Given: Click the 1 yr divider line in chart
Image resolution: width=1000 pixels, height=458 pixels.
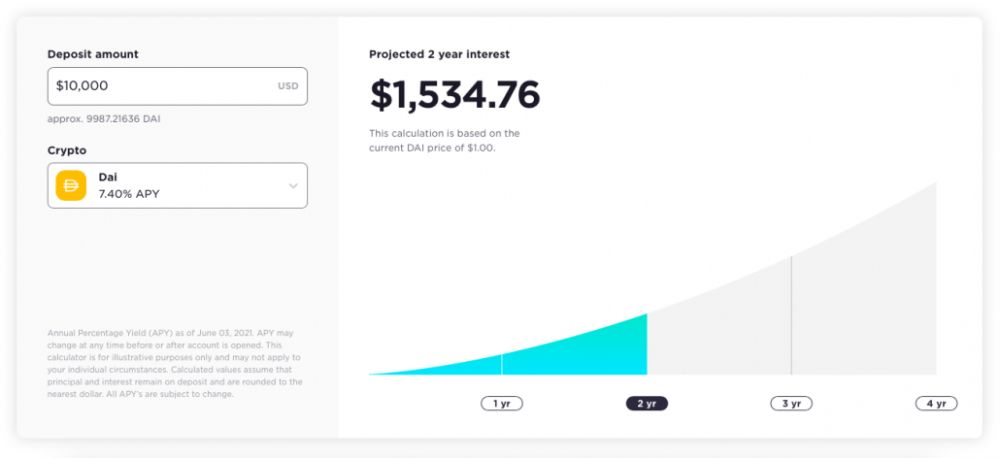Looking at the screenshot, I should coord(502,365).
